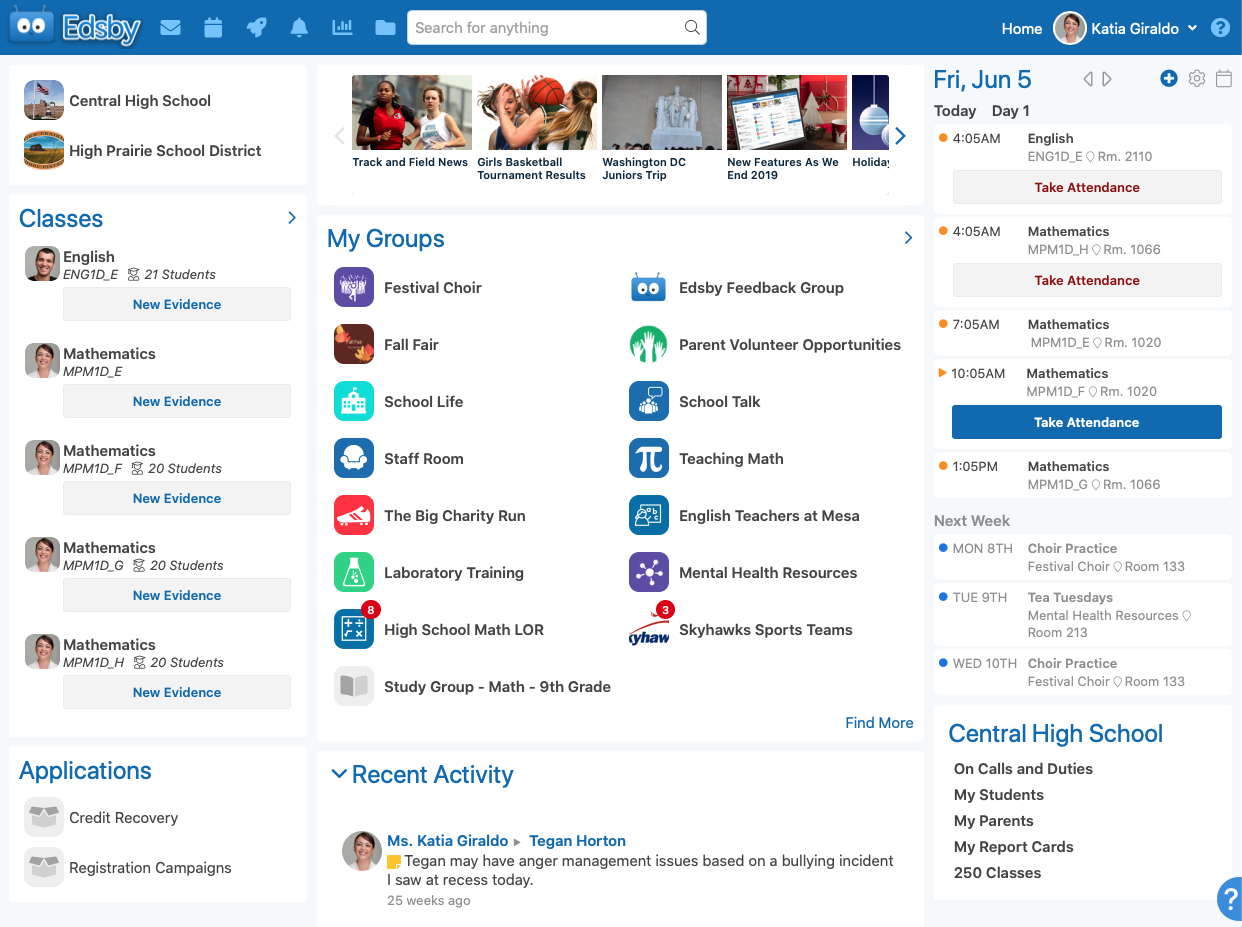Viewport: 1242px width, 927px height.
Task: Click the bar chart analytics icon
Action: [x=342, y=28]
